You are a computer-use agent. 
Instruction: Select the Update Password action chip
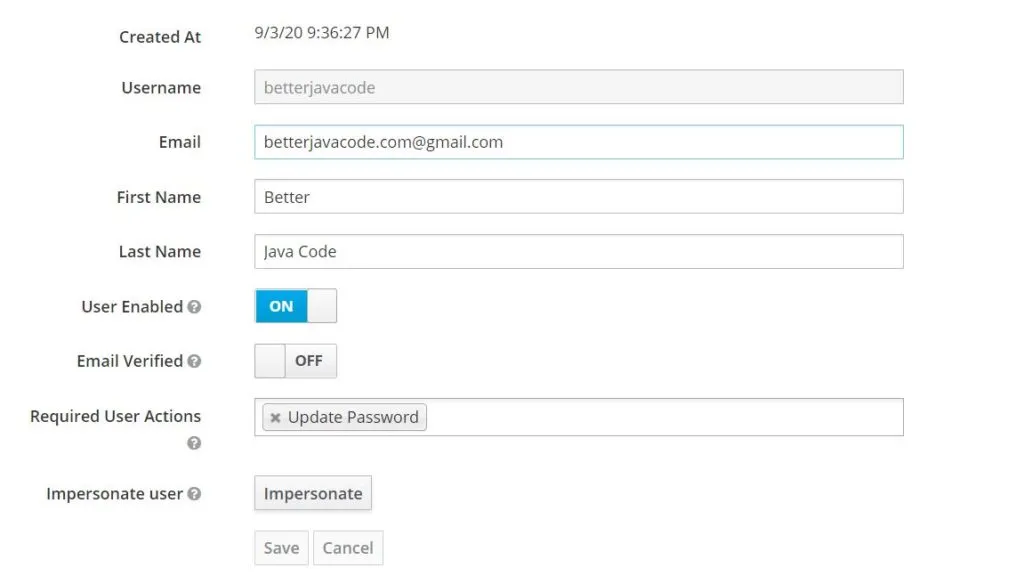352,417
